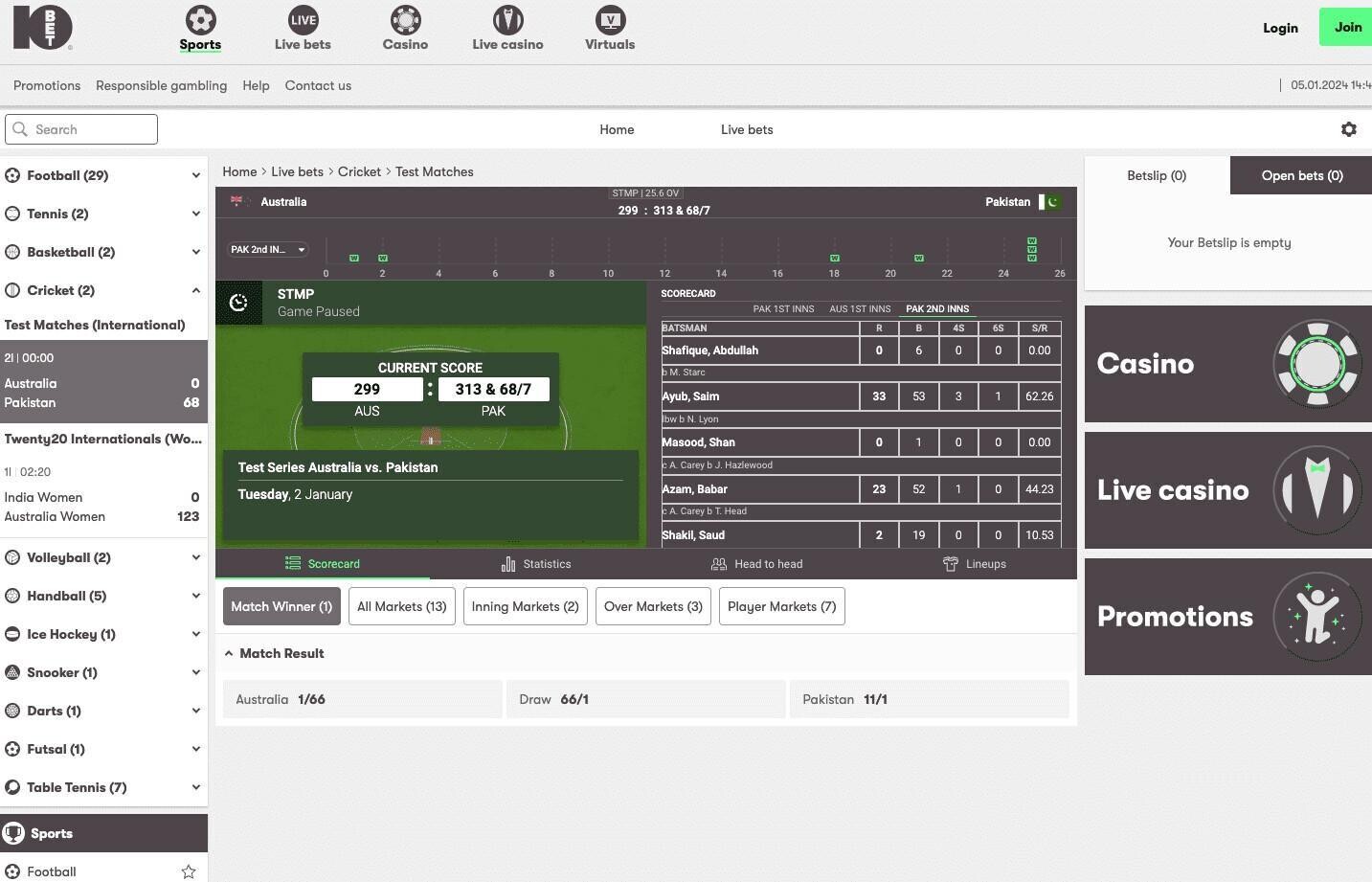Open the settings gear icon
The height and width of the screenshot is (882, 1372).
pos(1349,129)
